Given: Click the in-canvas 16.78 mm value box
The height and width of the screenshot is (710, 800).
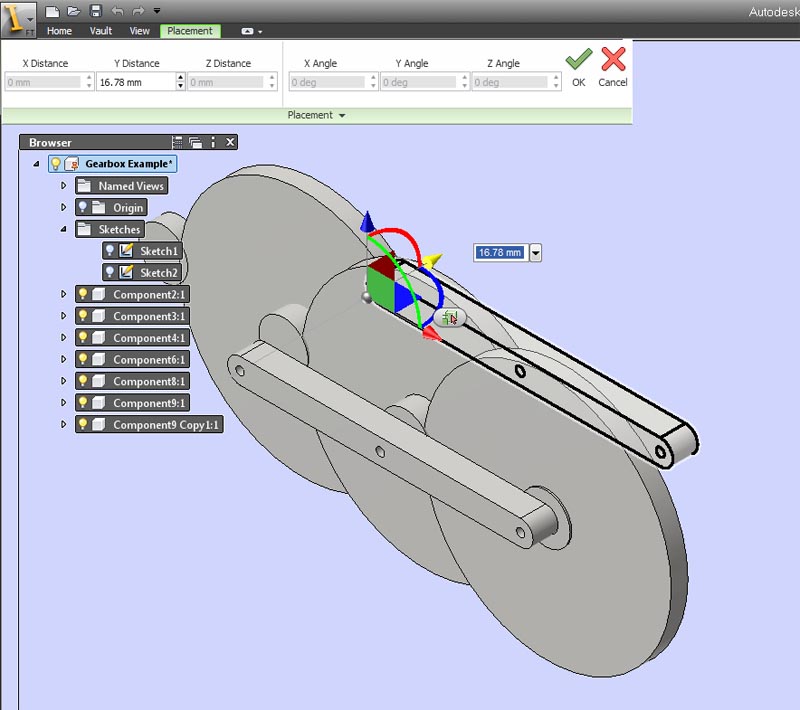Looking at the screenshot, I should (500, 252).
